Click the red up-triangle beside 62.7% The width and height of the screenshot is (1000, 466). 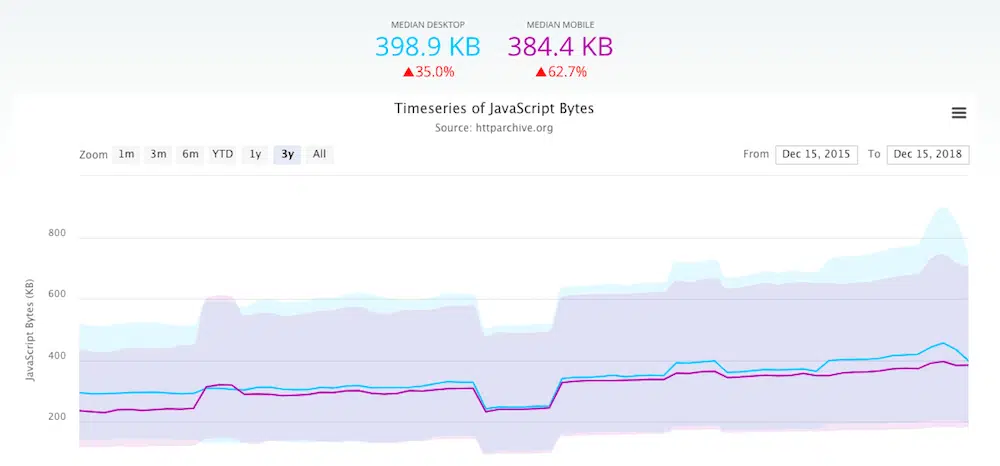click(x=541, y=72)
